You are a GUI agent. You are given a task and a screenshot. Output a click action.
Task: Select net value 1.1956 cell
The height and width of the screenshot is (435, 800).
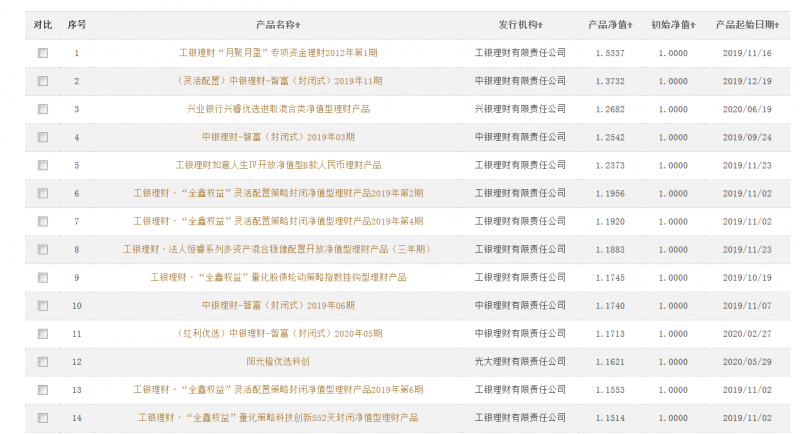pyautogui.click(x=610, y=193)
